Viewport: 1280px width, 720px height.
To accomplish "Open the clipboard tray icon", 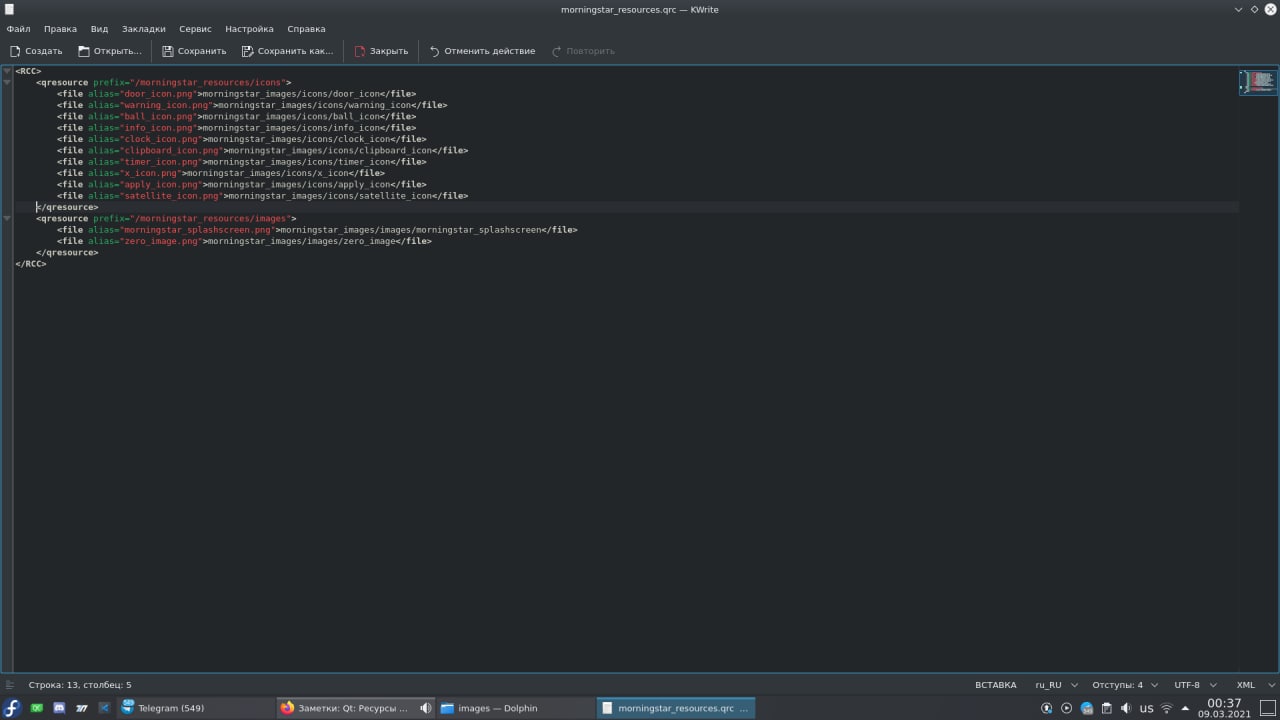I will [1106, 708].
